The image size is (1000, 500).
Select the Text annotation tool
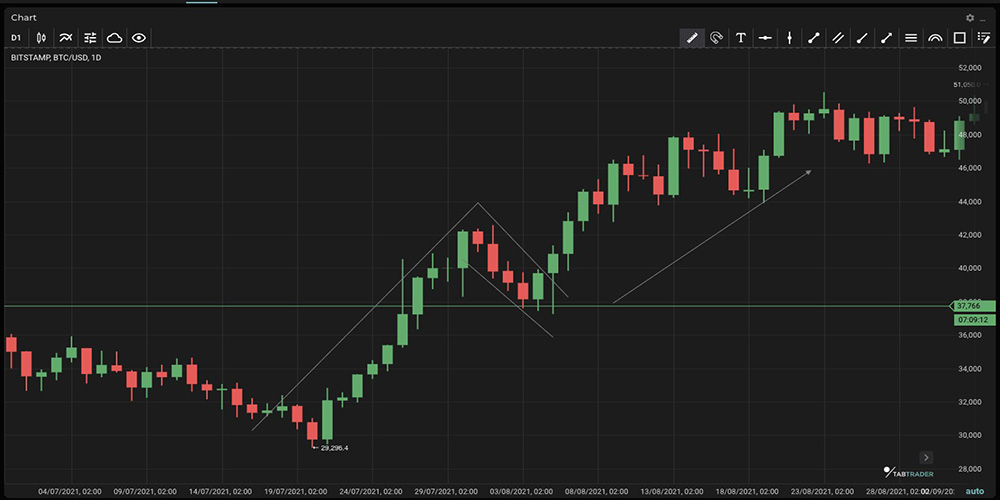741,38
